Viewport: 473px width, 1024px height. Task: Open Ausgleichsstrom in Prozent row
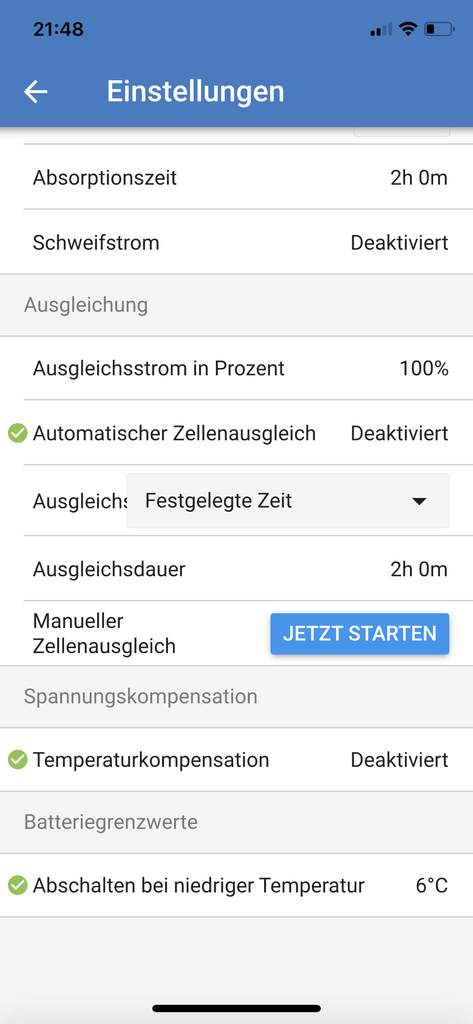point(236,368)
